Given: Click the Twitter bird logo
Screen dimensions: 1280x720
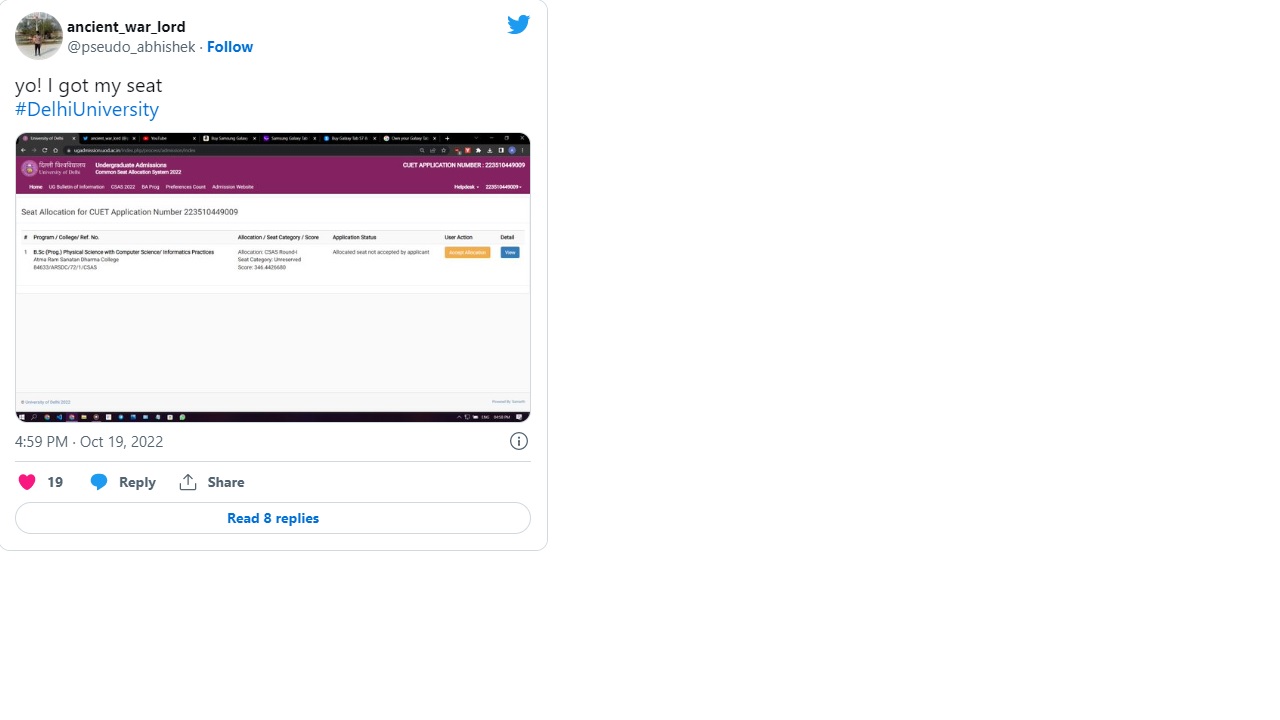Looking at the screenshot, I should (x=518, y=25).
